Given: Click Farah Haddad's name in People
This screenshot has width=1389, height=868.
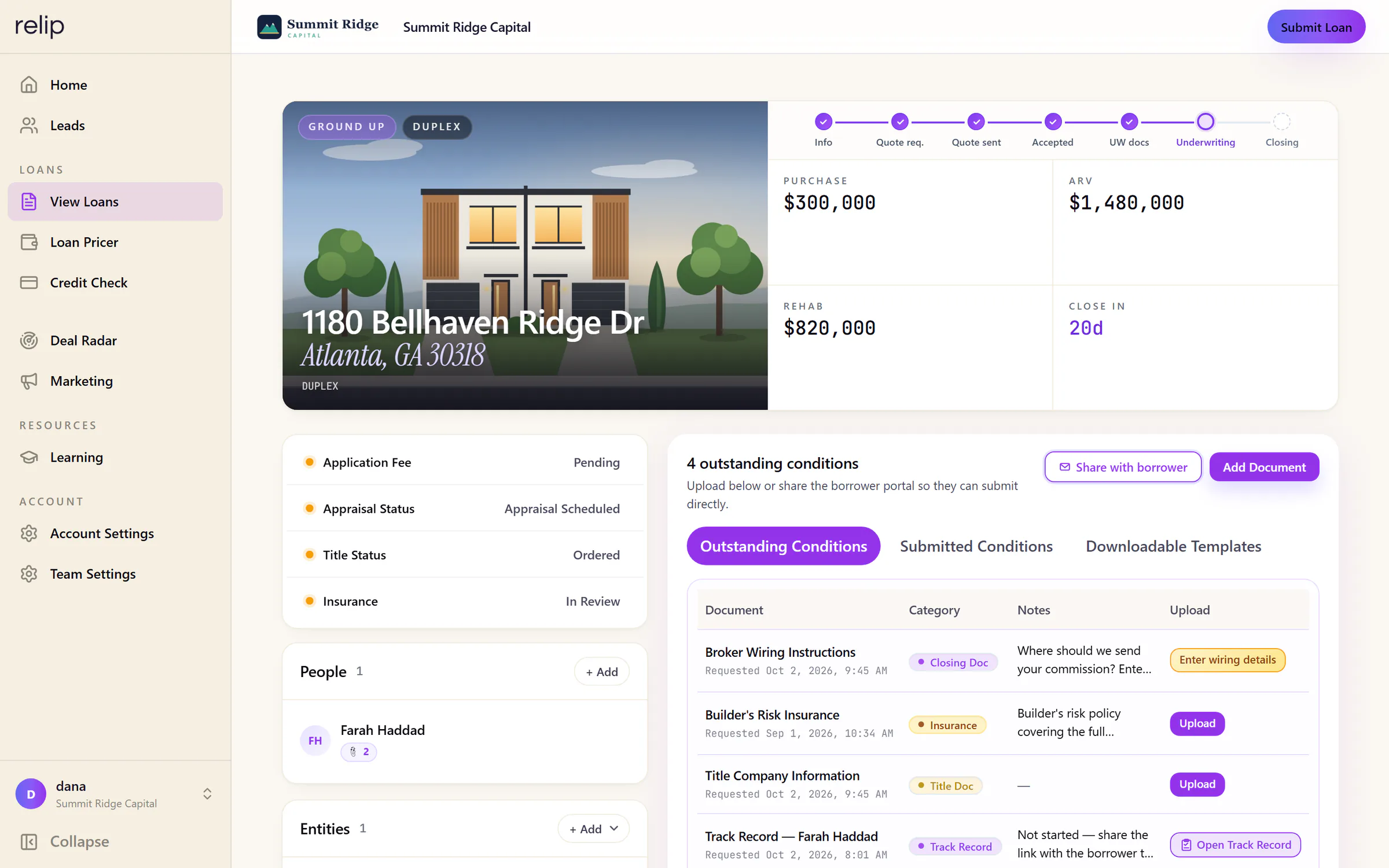Looking at the screenshot, I should (383, 730).
